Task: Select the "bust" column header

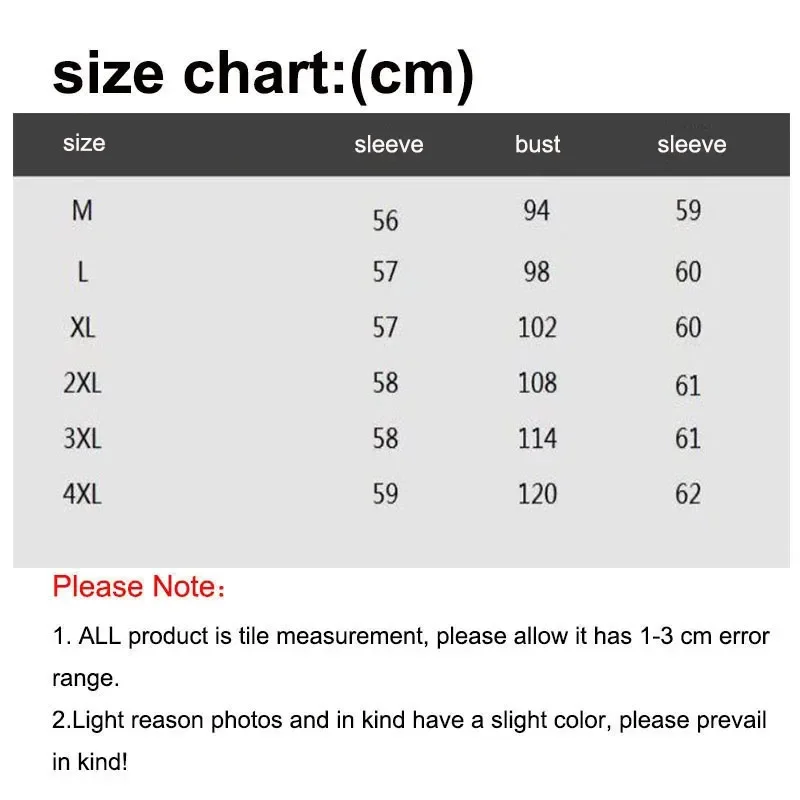Action: 537,145
